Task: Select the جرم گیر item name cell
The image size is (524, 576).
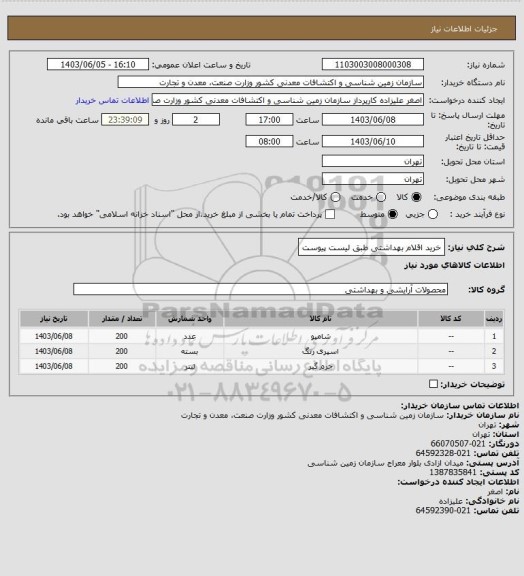Action: (320, 366)
